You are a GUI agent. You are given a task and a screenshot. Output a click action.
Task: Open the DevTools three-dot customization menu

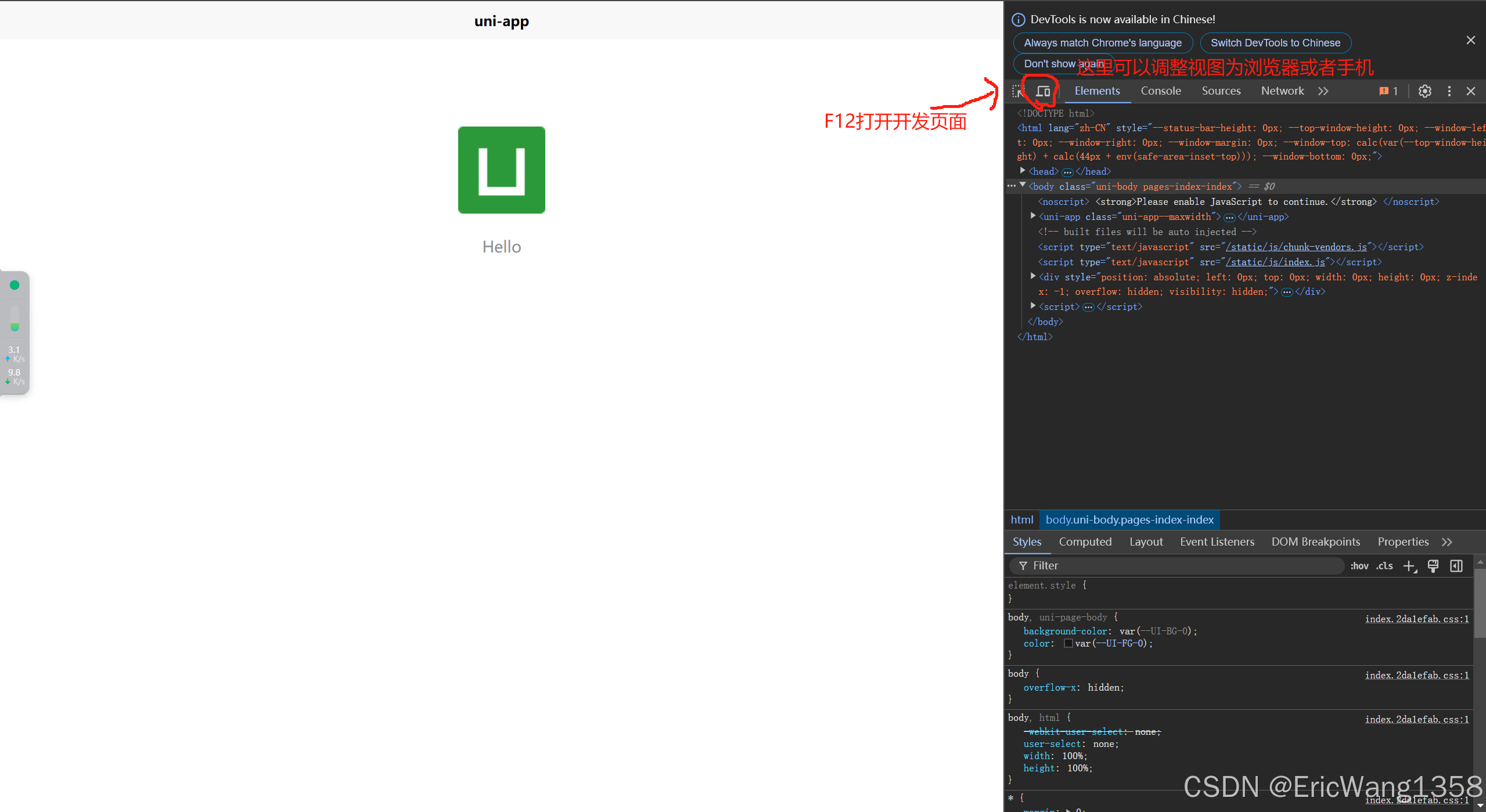[x=1449, y=91]
